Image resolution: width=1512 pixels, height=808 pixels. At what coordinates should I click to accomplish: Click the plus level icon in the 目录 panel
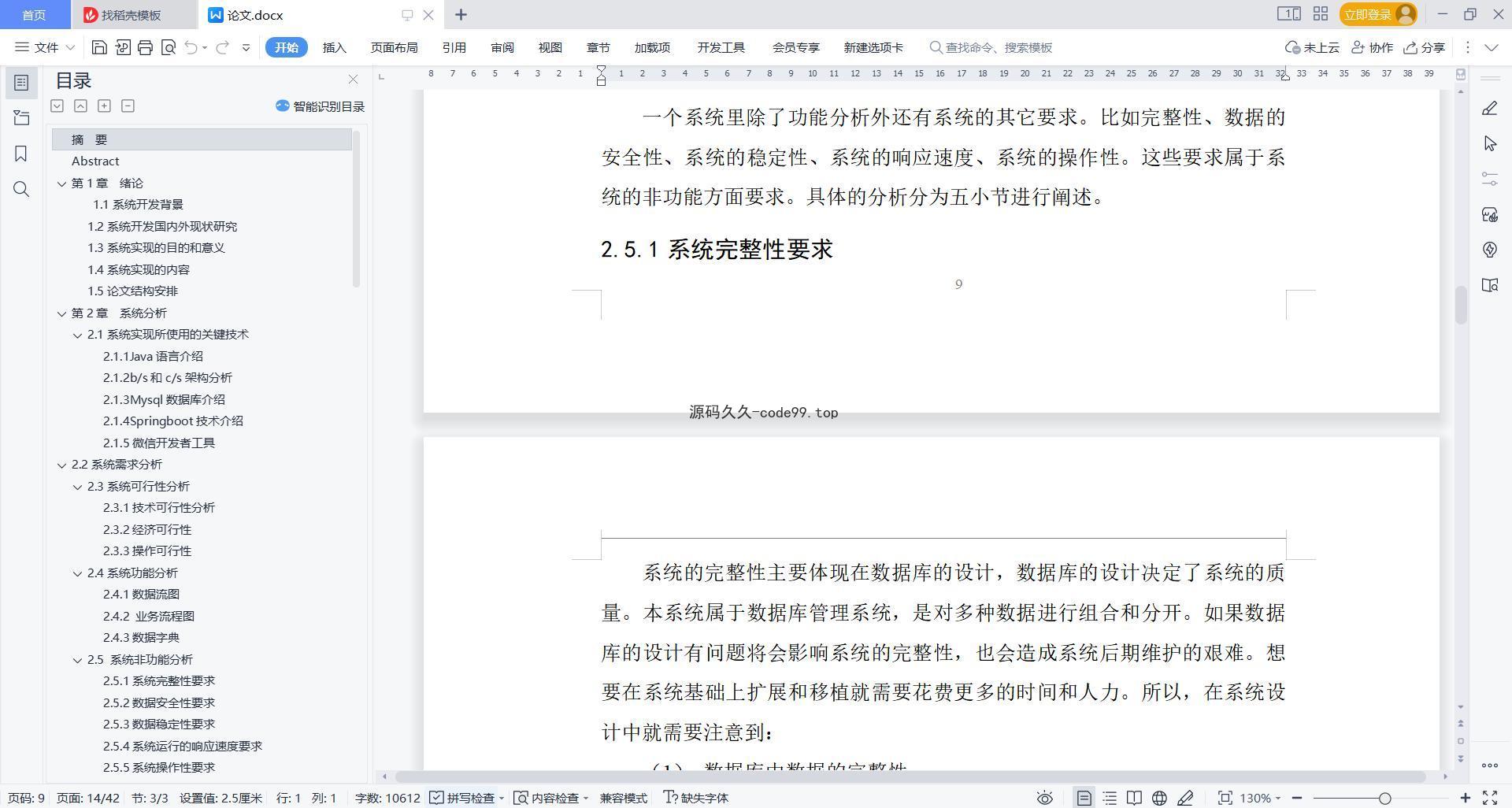pos(104,106)
